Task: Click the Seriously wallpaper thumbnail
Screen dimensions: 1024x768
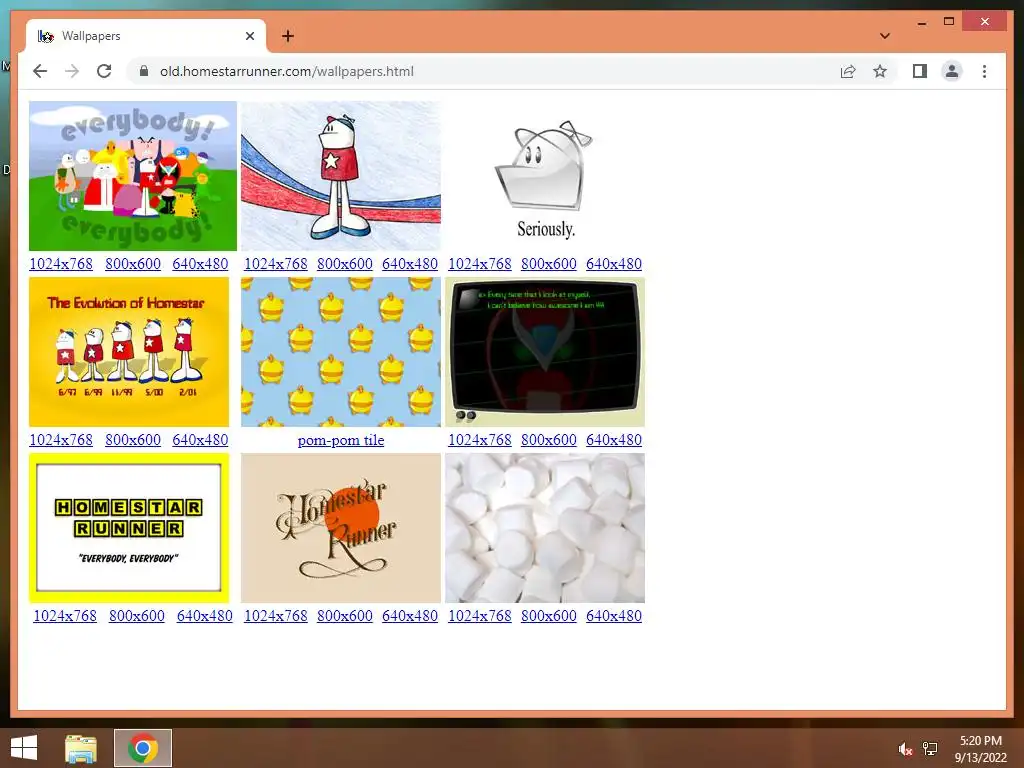Action: click(545, 176)
